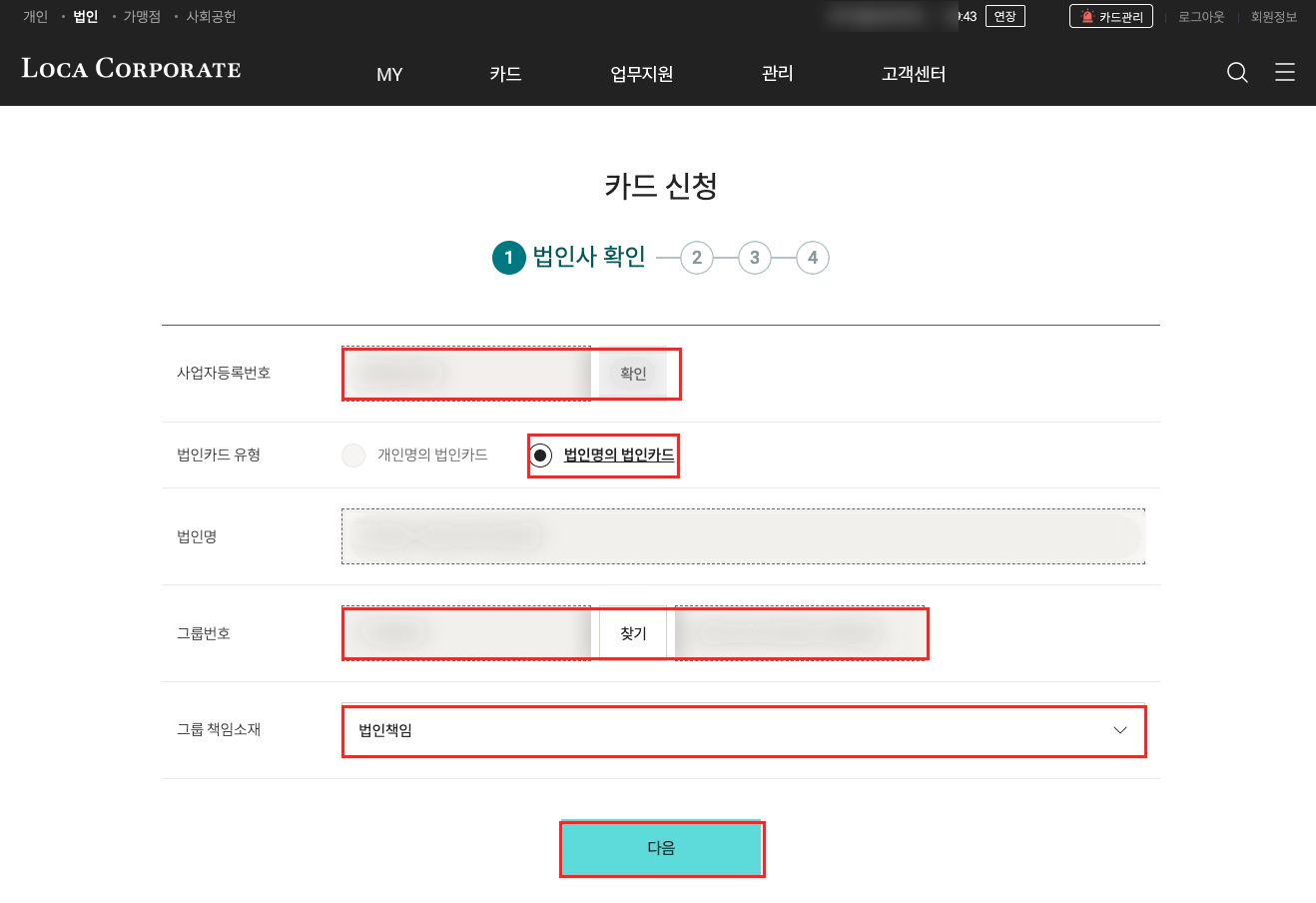1316x903 pixels.
Task: Click the 사업자등록번호 input field
Action: [x=466, y=374]
